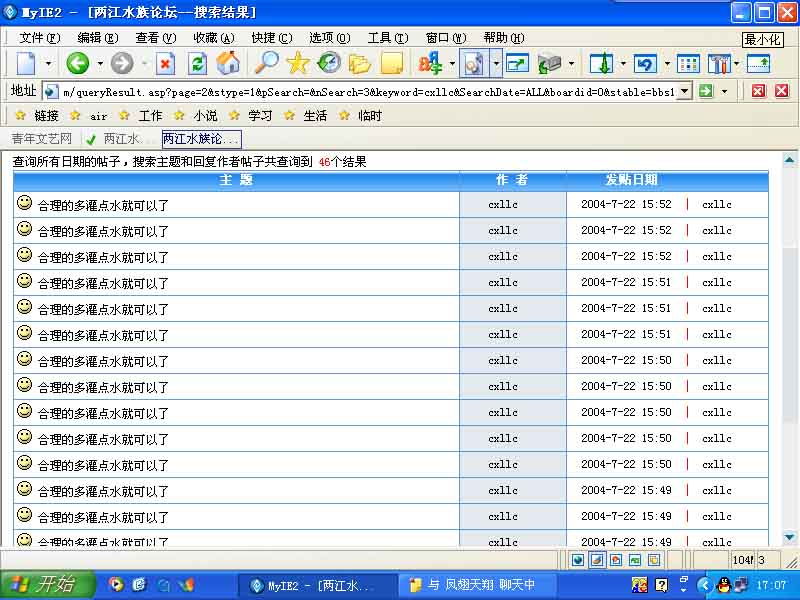
Task: Click the Start 开始 button
Action: pos(47,585)
